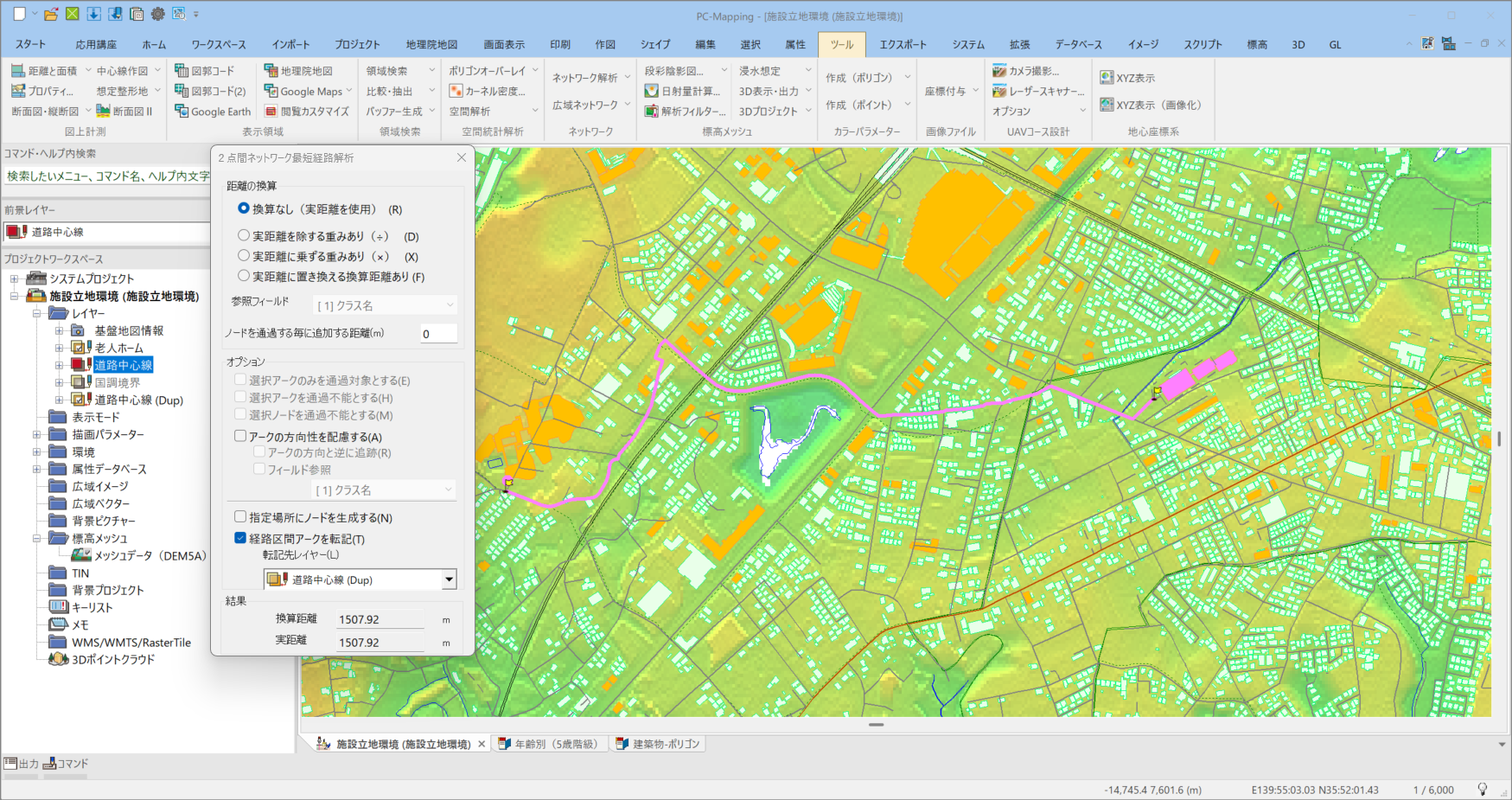Click the ノード追加距離 input field
Screen dimensions: 1512x800
pos(438,334)
